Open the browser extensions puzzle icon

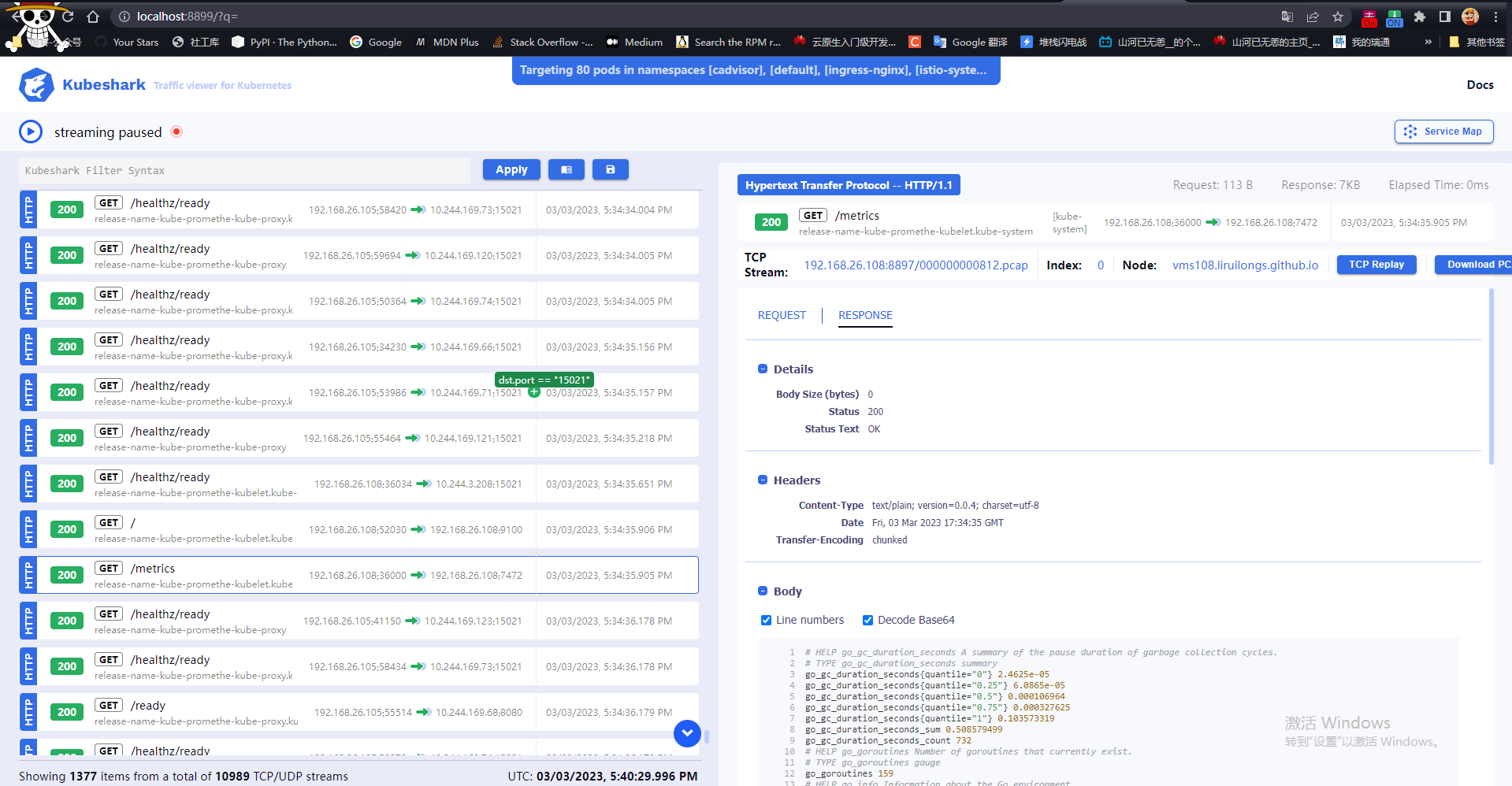1420,17
